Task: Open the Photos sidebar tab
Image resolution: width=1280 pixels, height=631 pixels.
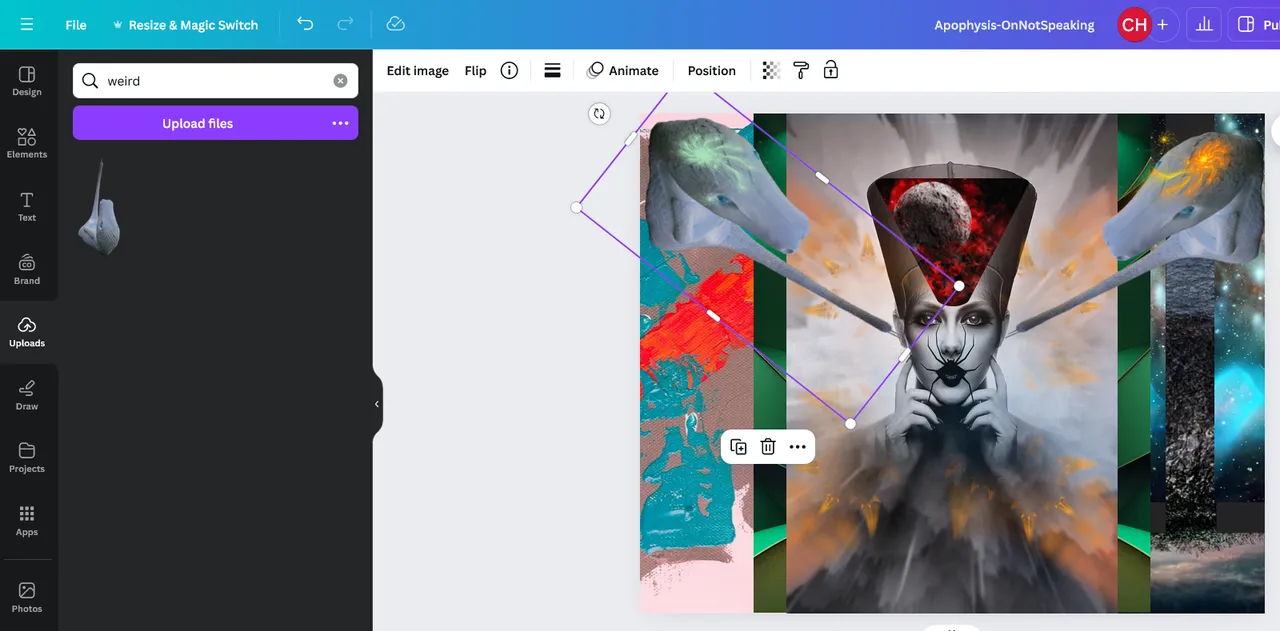Action: (27, 597)
